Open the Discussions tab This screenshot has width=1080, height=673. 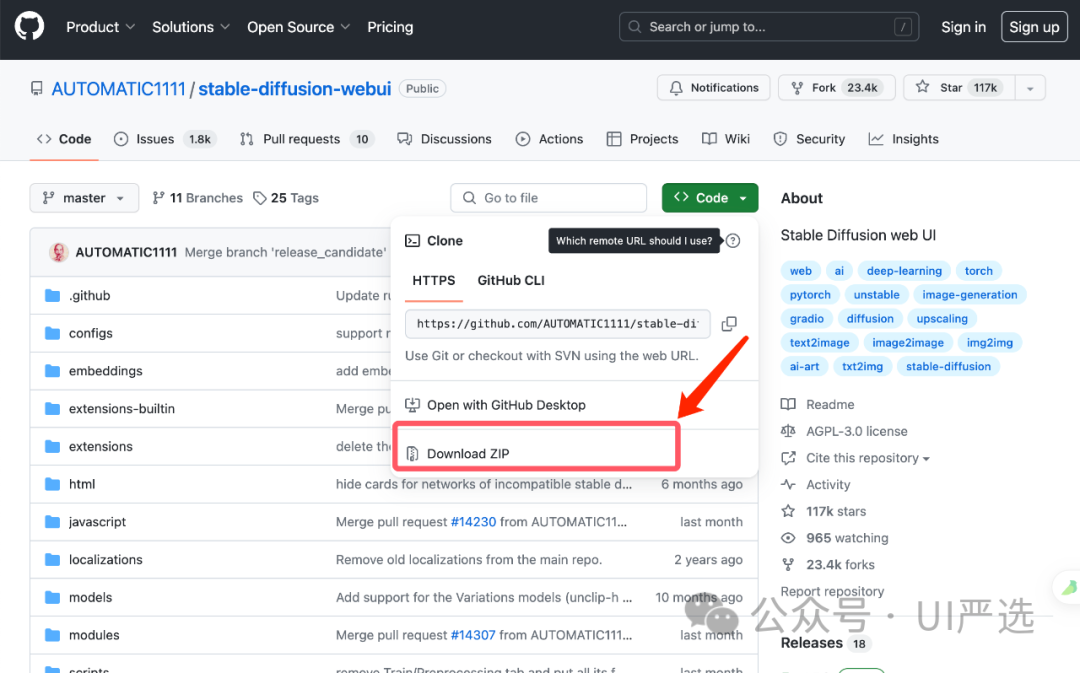(x=444, y=139)
